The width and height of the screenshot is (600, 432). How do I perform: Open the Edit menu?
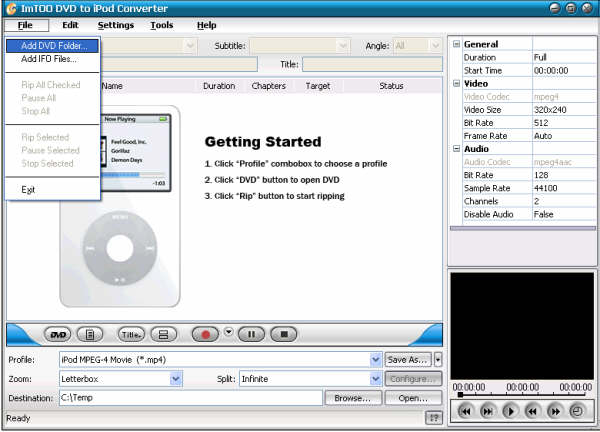[x=70, y=25]
